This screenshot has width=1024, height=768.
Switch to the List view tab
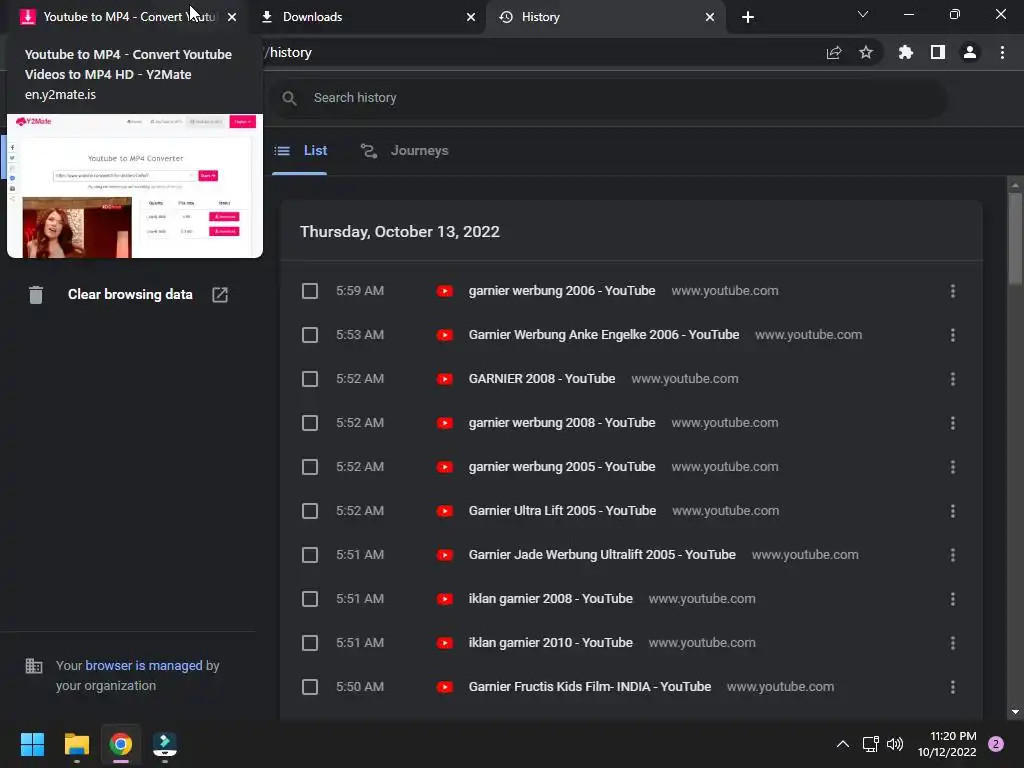click(x=300, y=151)
